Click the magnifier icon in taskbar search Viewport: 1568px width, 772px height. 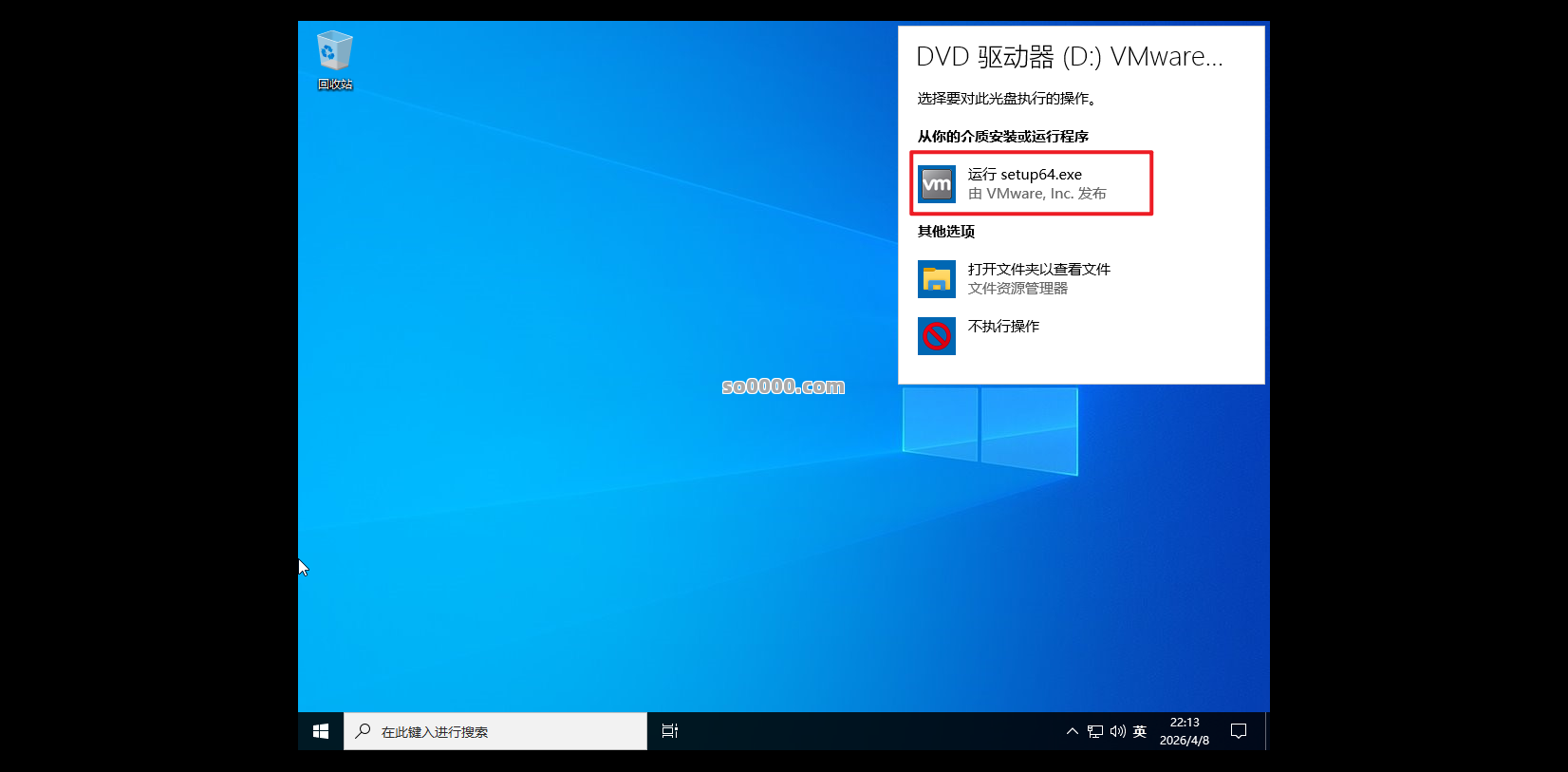pyautogui.click(x=363, y=731)
